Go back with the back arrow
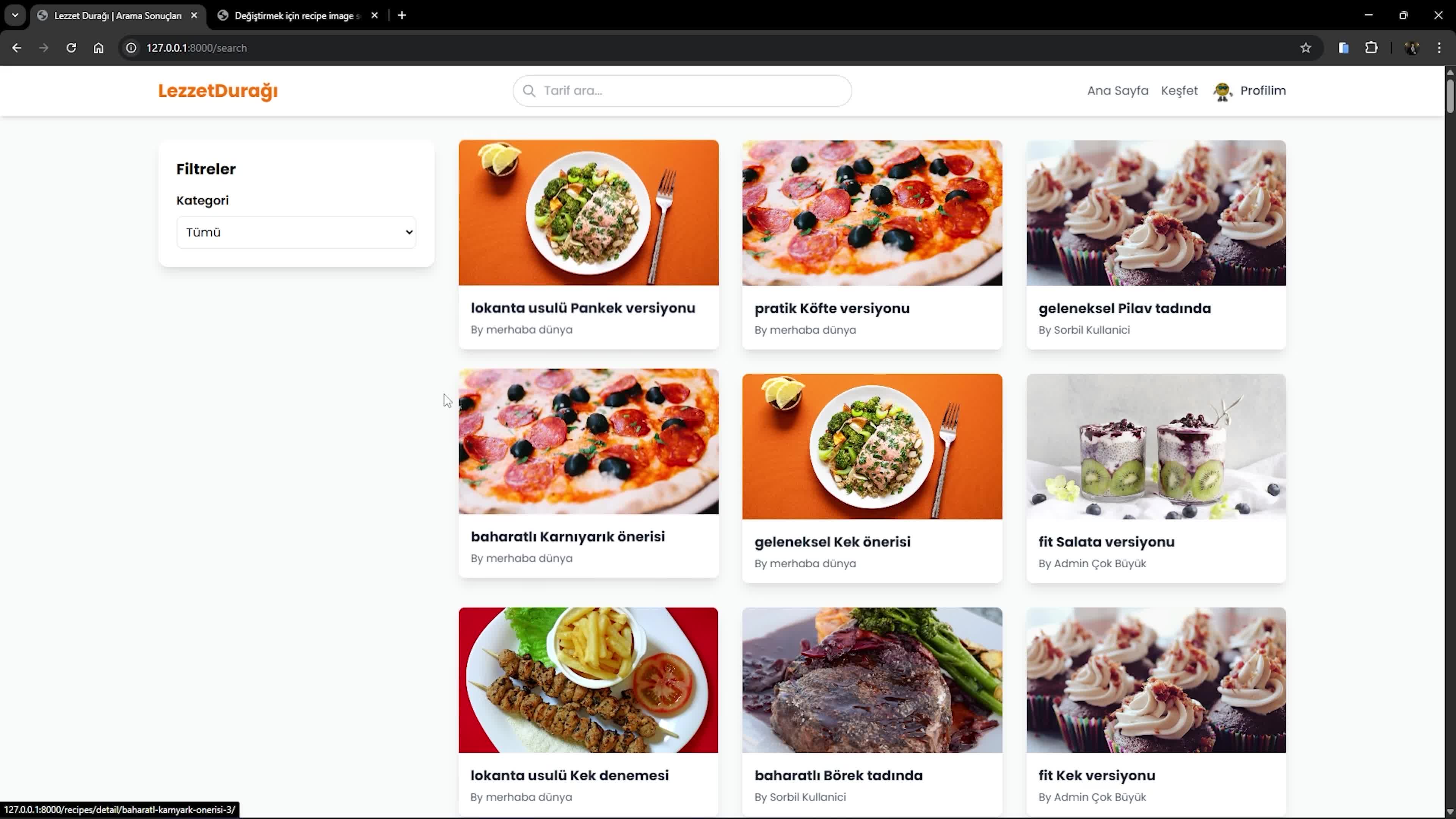The height and width of the screenshot is (819, 1456). coord(17,48)
